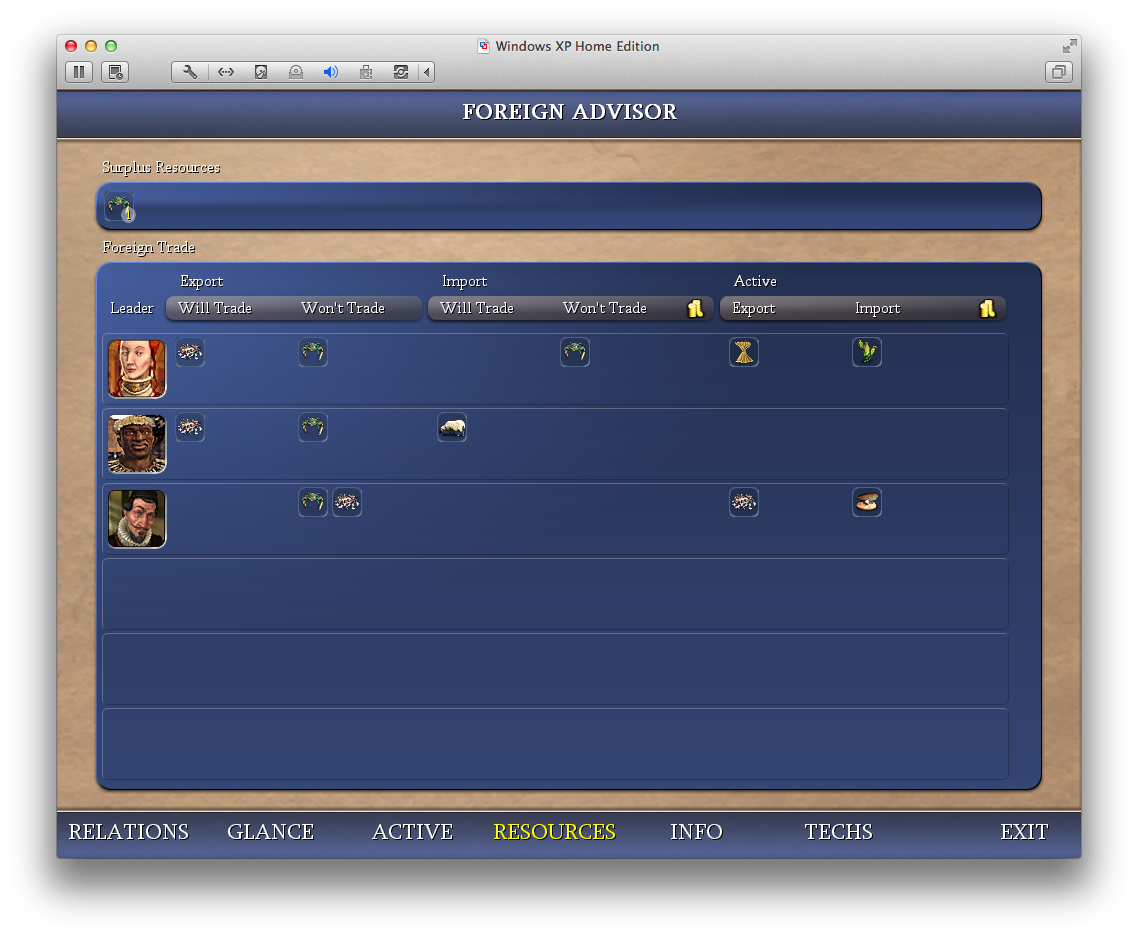Click crab in the red-haired leader's Import Won't Trade
The width and height of the screenshot is (1138, 937).
pos(575,353)
